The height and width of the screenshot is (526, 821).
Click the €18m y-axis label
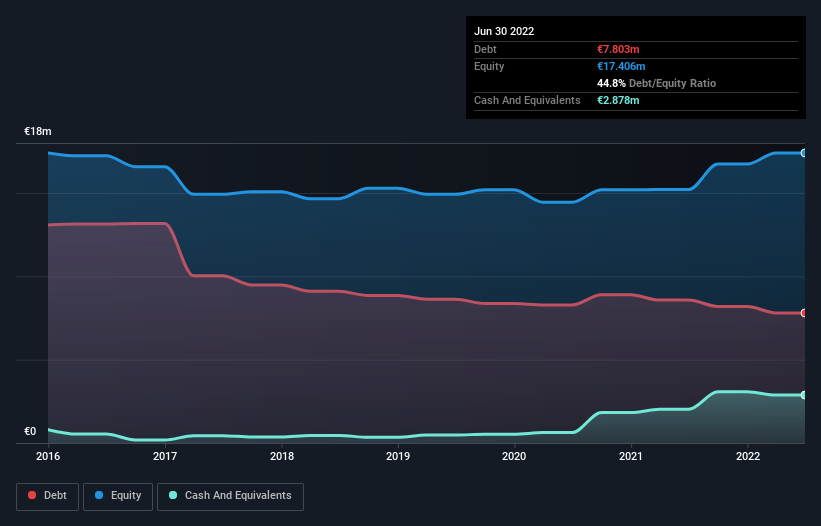tap(38, 131)
